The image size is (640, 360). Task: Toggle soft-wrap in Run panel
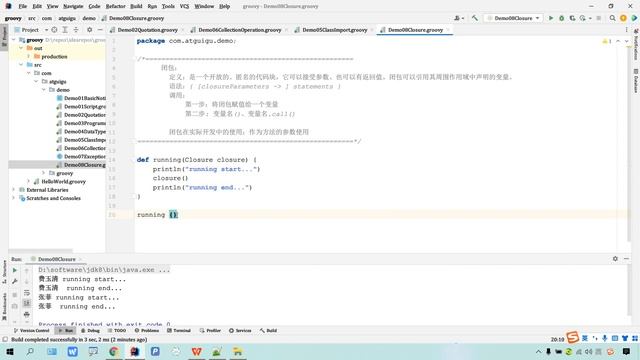(27, 293)
